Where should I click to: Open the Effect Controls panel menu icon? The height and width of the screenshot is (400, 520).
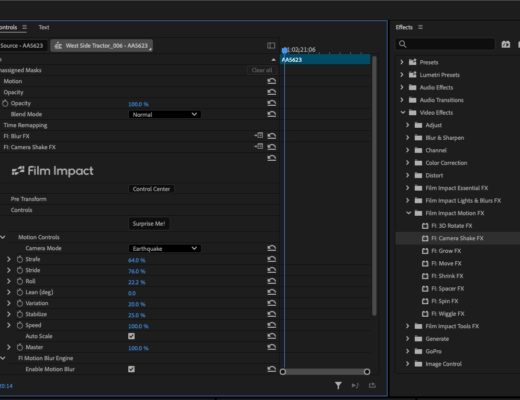point(24,27)
